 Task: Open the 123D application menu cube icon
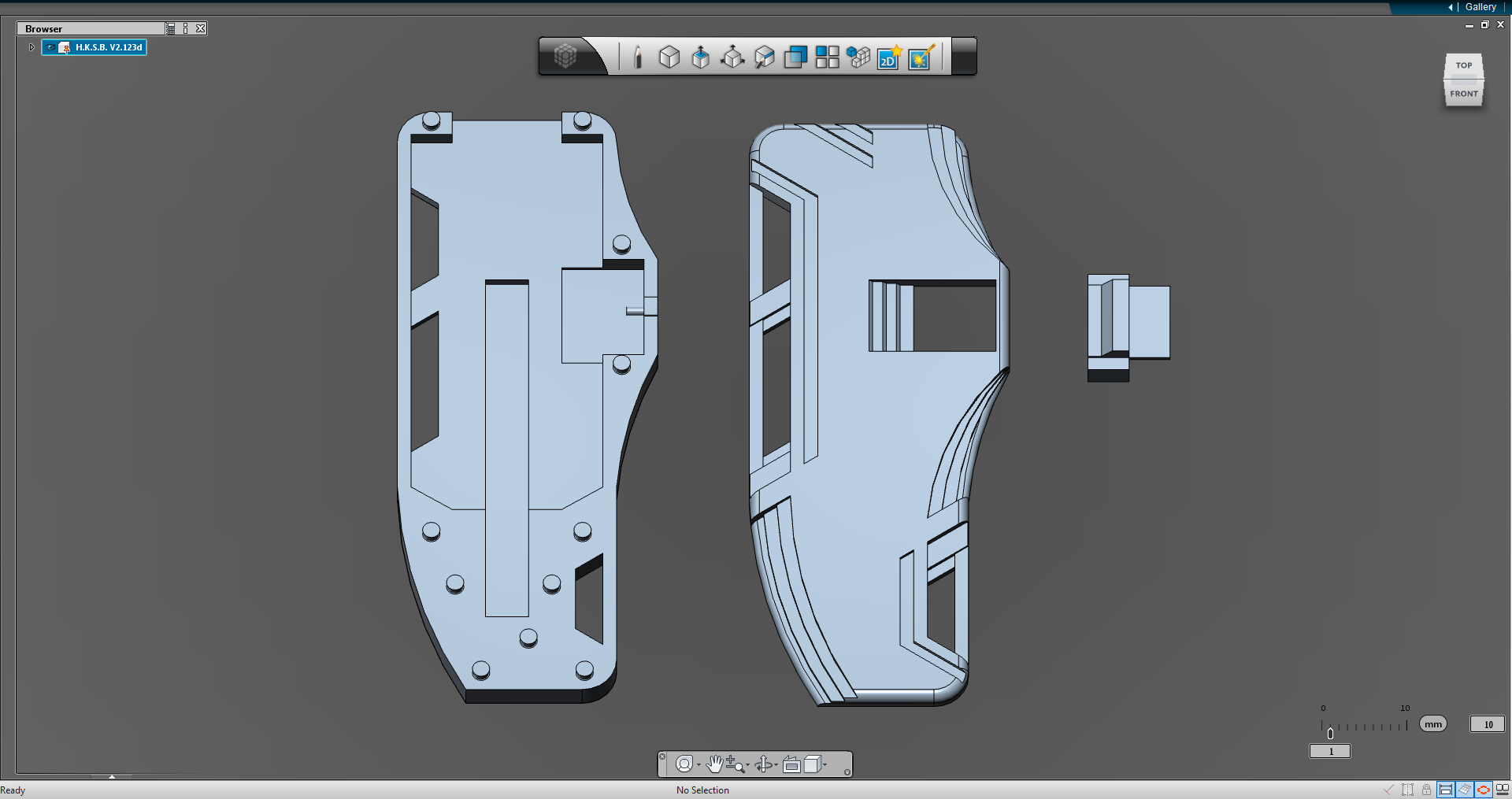point(565,56)
